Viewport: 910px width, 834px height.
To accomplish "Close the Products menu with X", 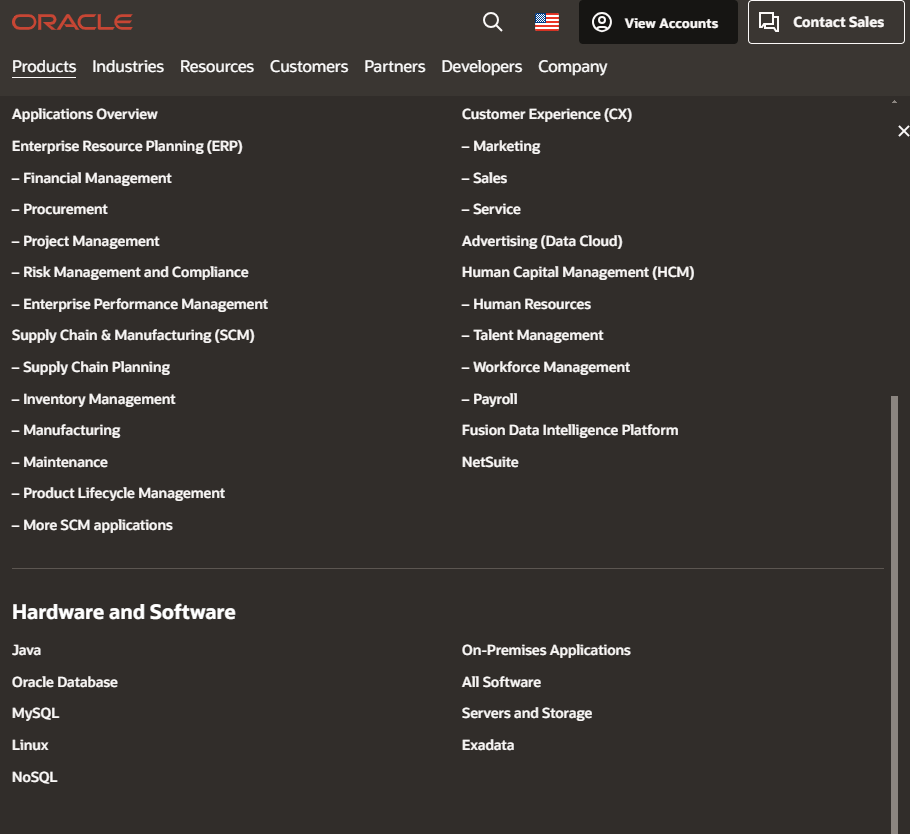I will point(903,131).
